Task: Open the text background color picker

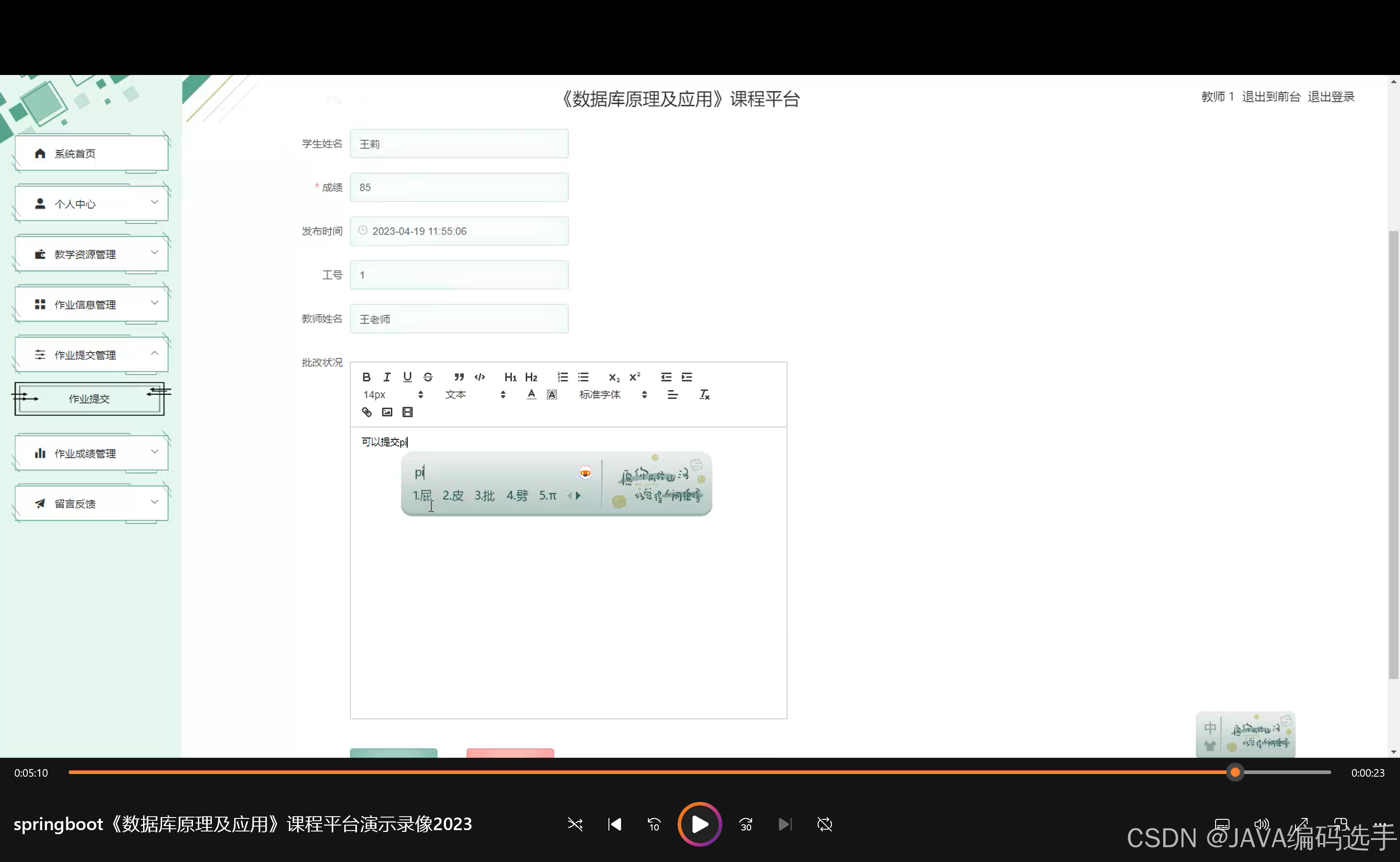Action: (x=551, y=395)
